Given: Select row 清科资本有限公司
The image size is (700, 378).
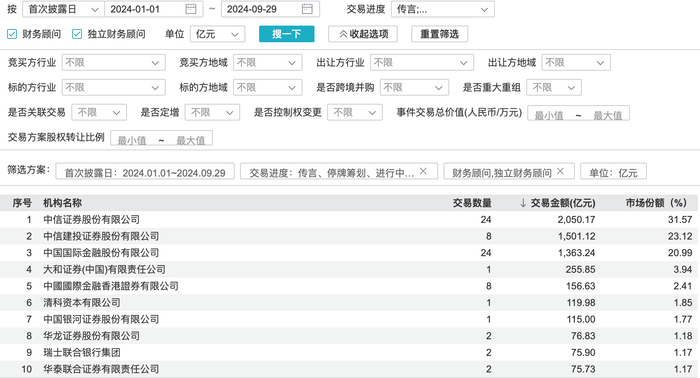Looking at the screenshot, I should coord(350,303).
